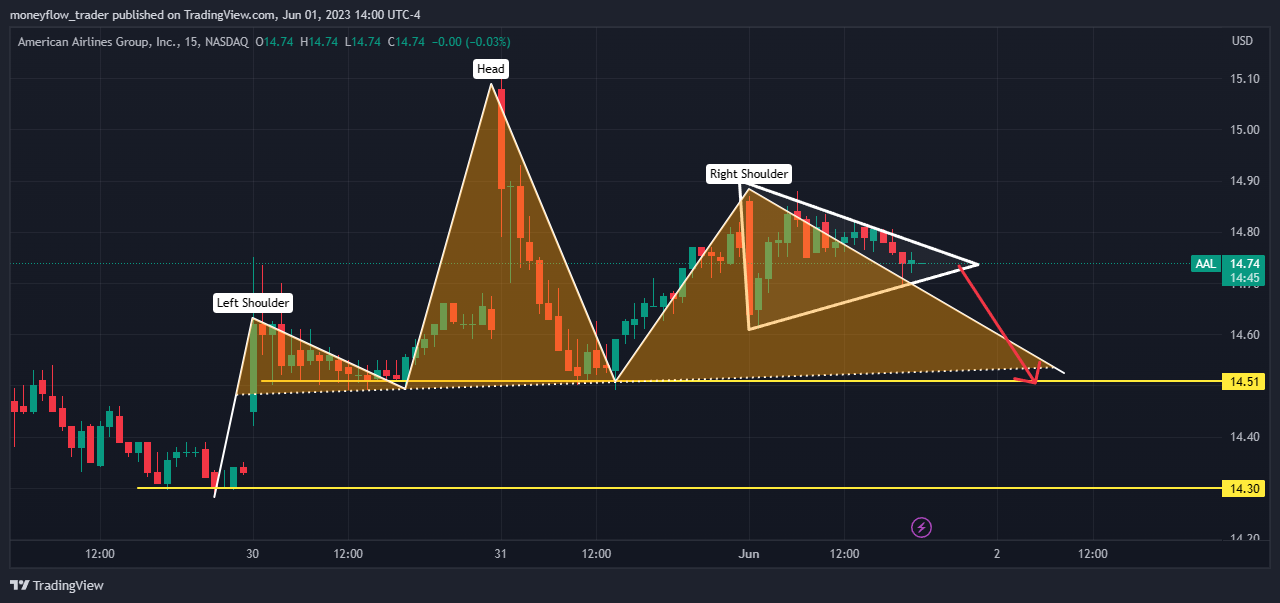The width and height of the screenshot is (1280, 603).
Task: Click the 14.90 price axis value
Action: point(1245,181)
